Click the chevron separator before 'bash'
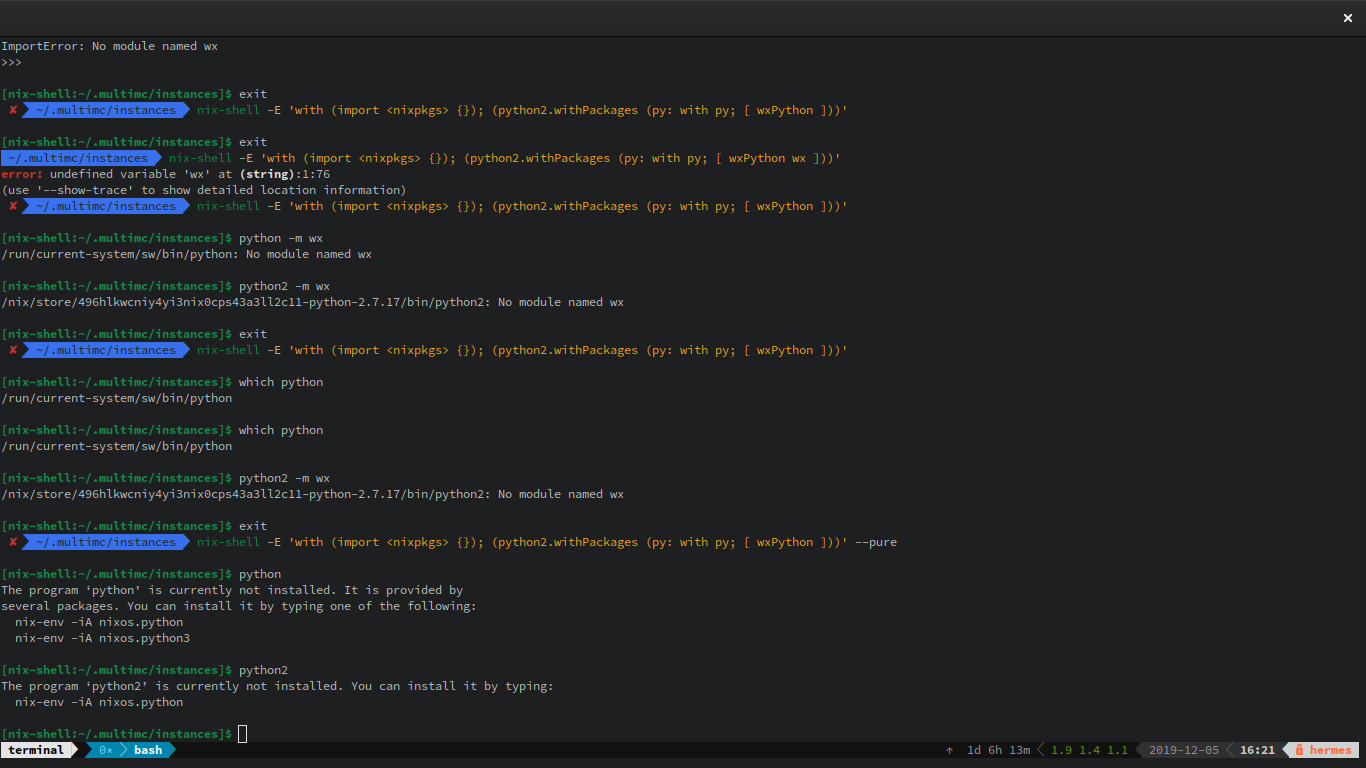The width and height of the screenshot is (1366, 768). [x=125, y=750]
